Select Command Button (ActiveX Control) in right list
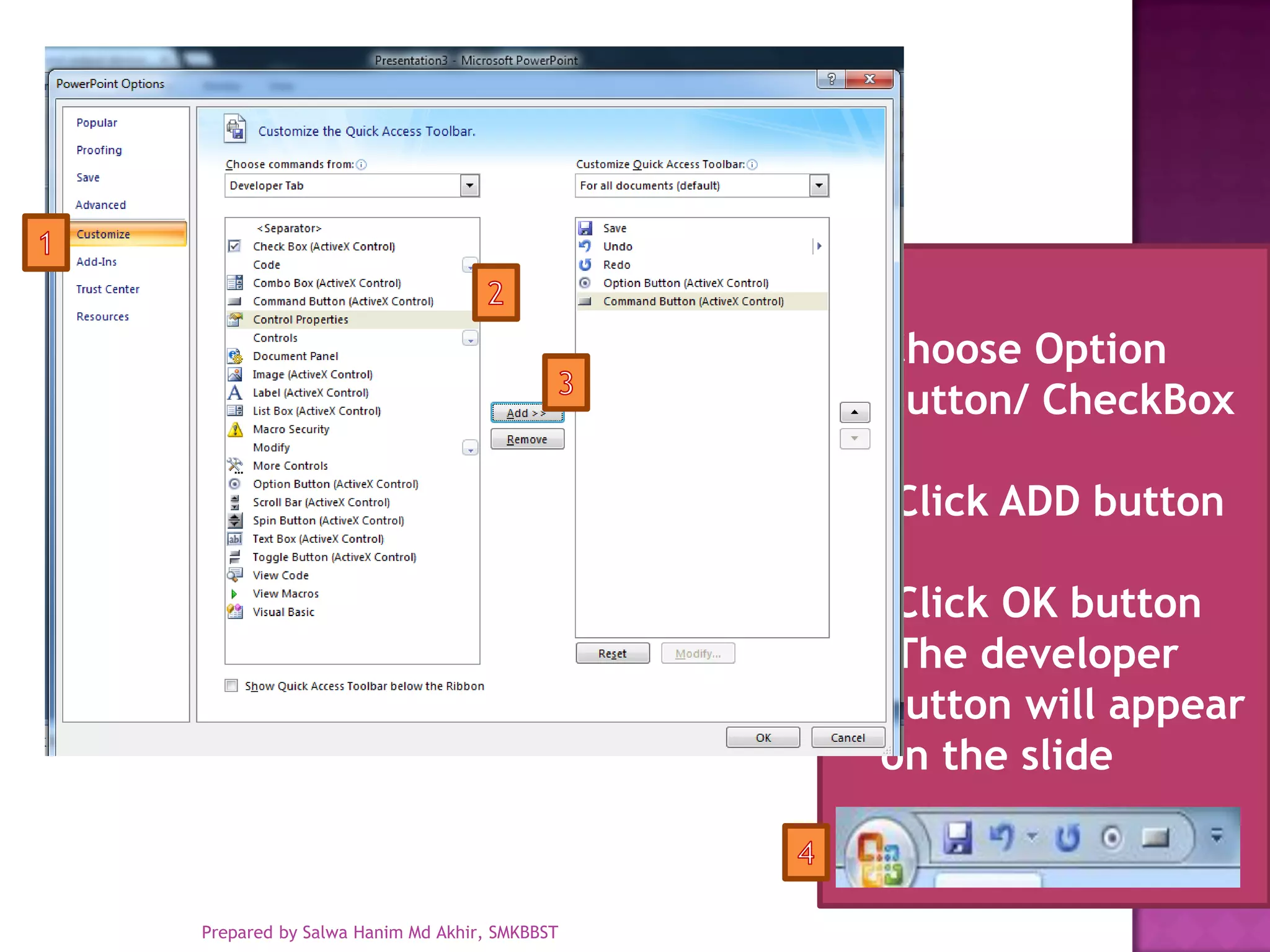This screenshot has width=1270, height=952. click(702, 301)
